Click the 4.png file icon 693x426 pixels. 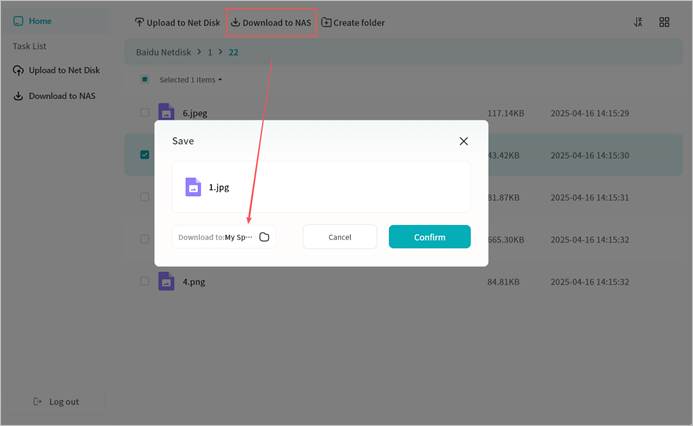coord(166,281)
